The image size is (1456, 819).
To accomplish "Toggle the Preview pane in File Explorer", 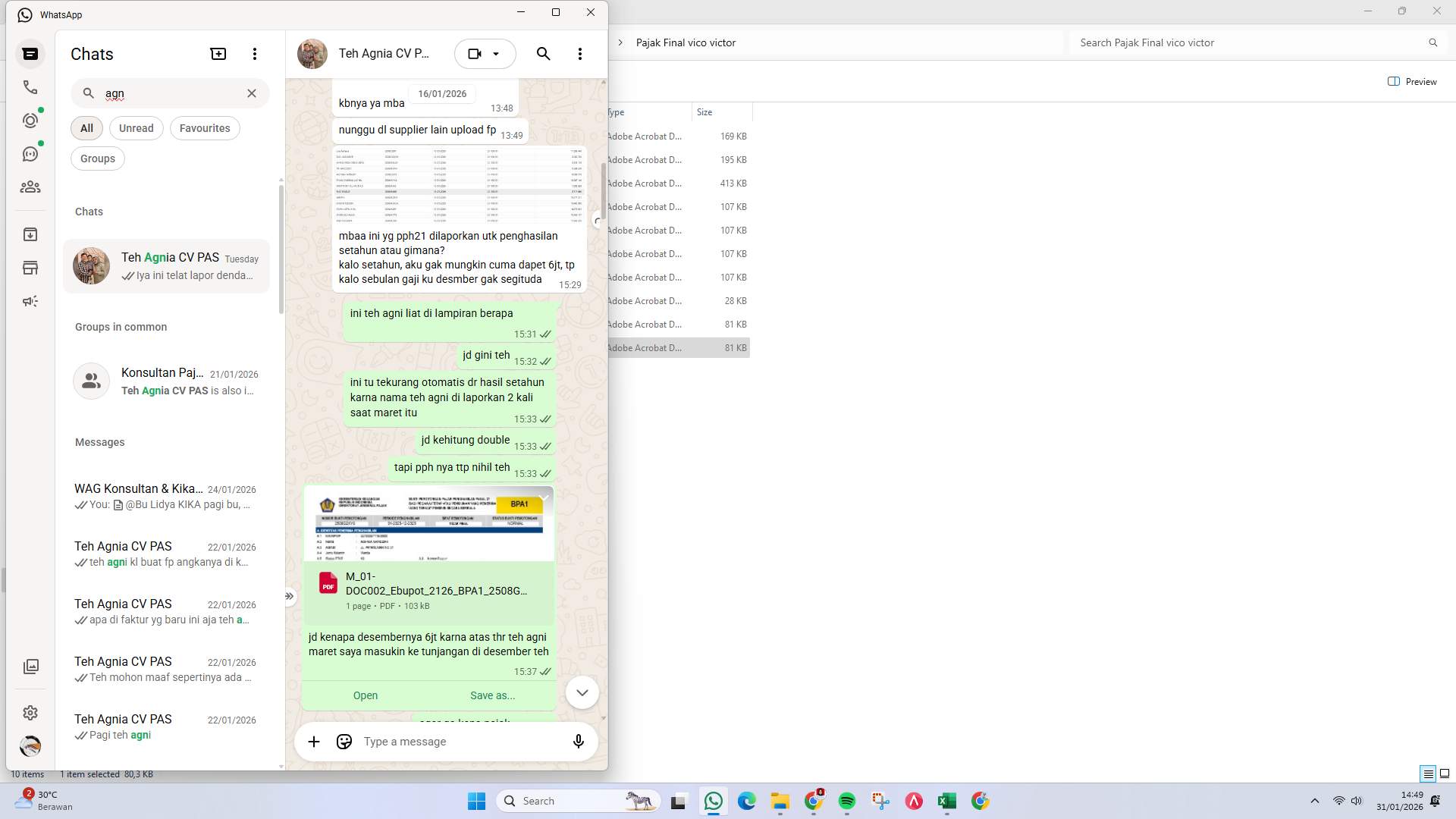I will pyautogui.click(x=1412, y=81).
